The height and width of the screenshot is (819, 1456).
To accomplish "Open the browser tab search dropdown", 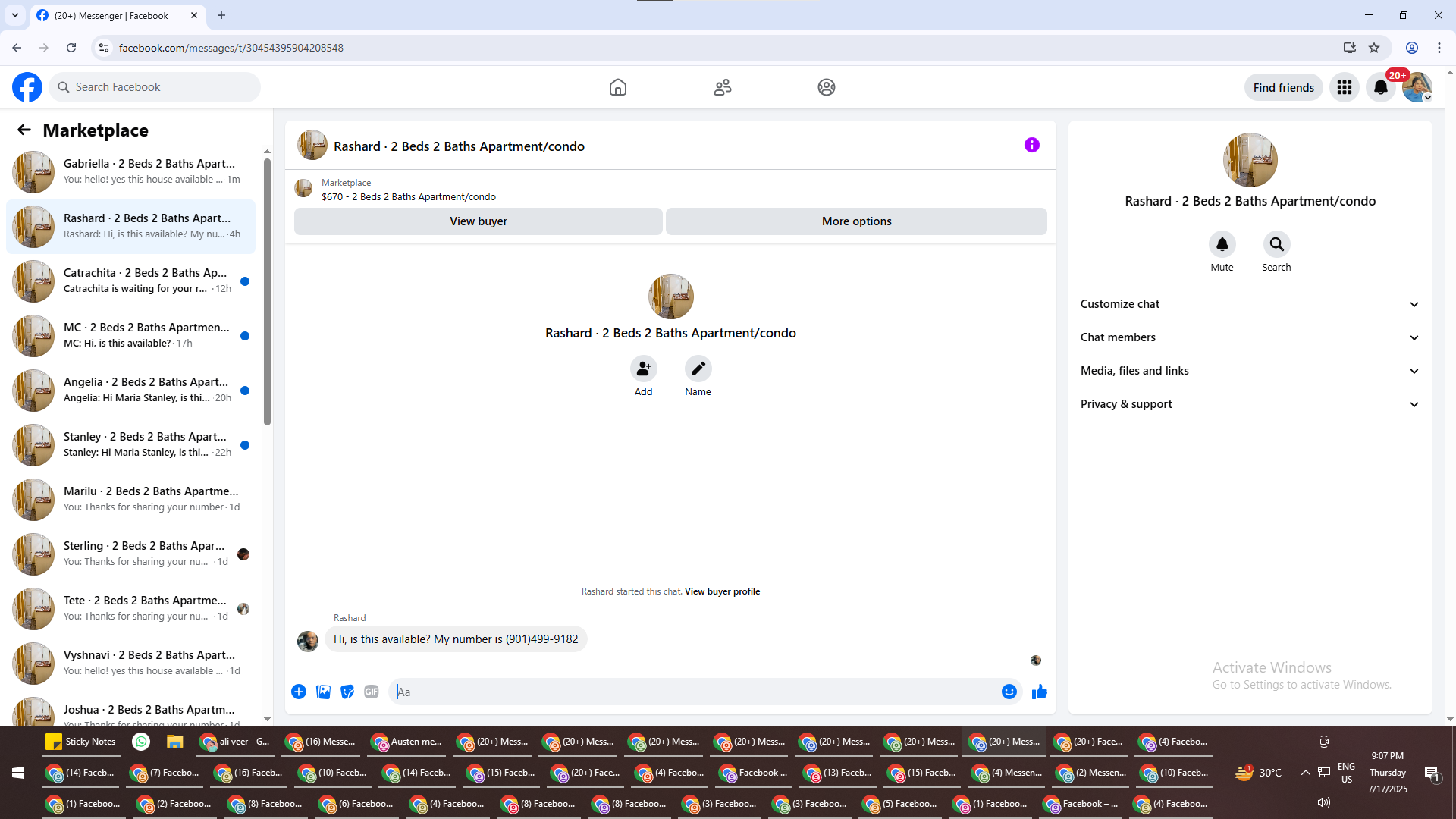I will 15,15.
